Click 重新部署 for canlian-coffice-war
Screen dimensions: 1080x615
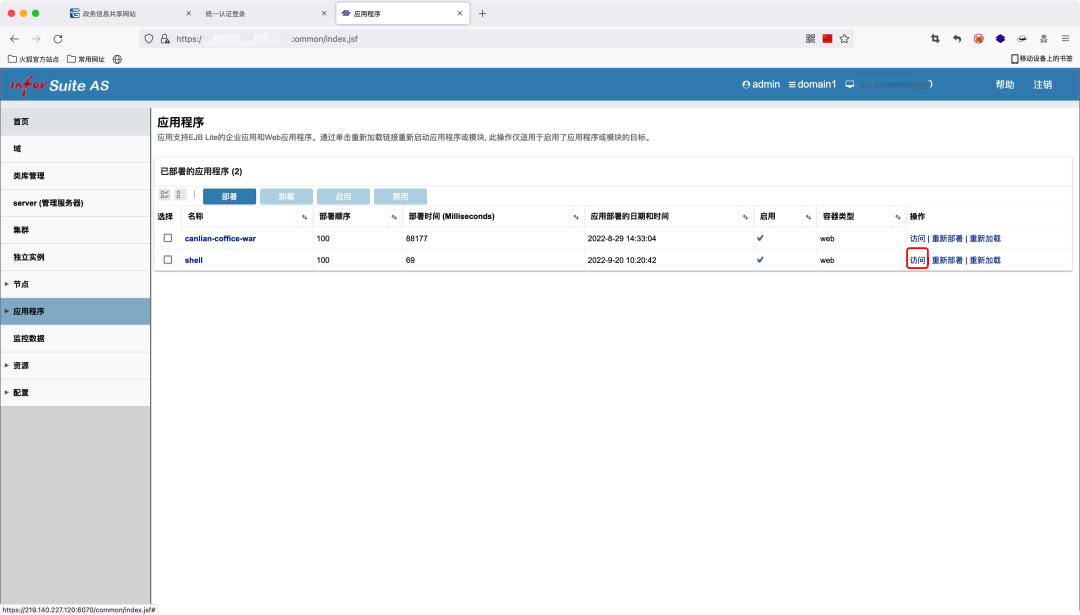point(947,239)
